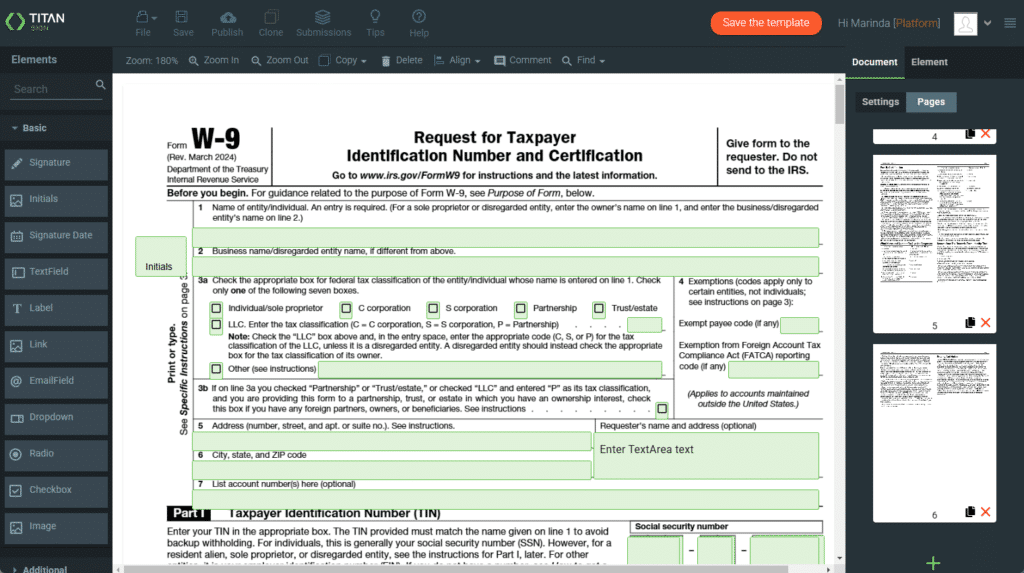Screen dimensions: 1024x573
Task: Expand the Find dropdown menu
Action: (x=583, y=60)
